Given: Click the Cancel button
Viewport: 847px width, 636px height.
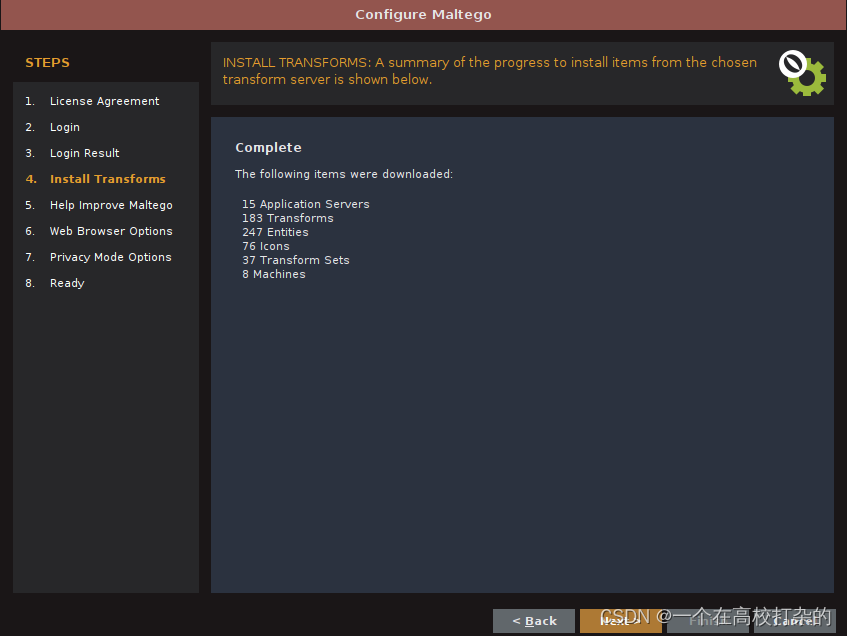Looking at the screenshot, I should pos(795,621).
